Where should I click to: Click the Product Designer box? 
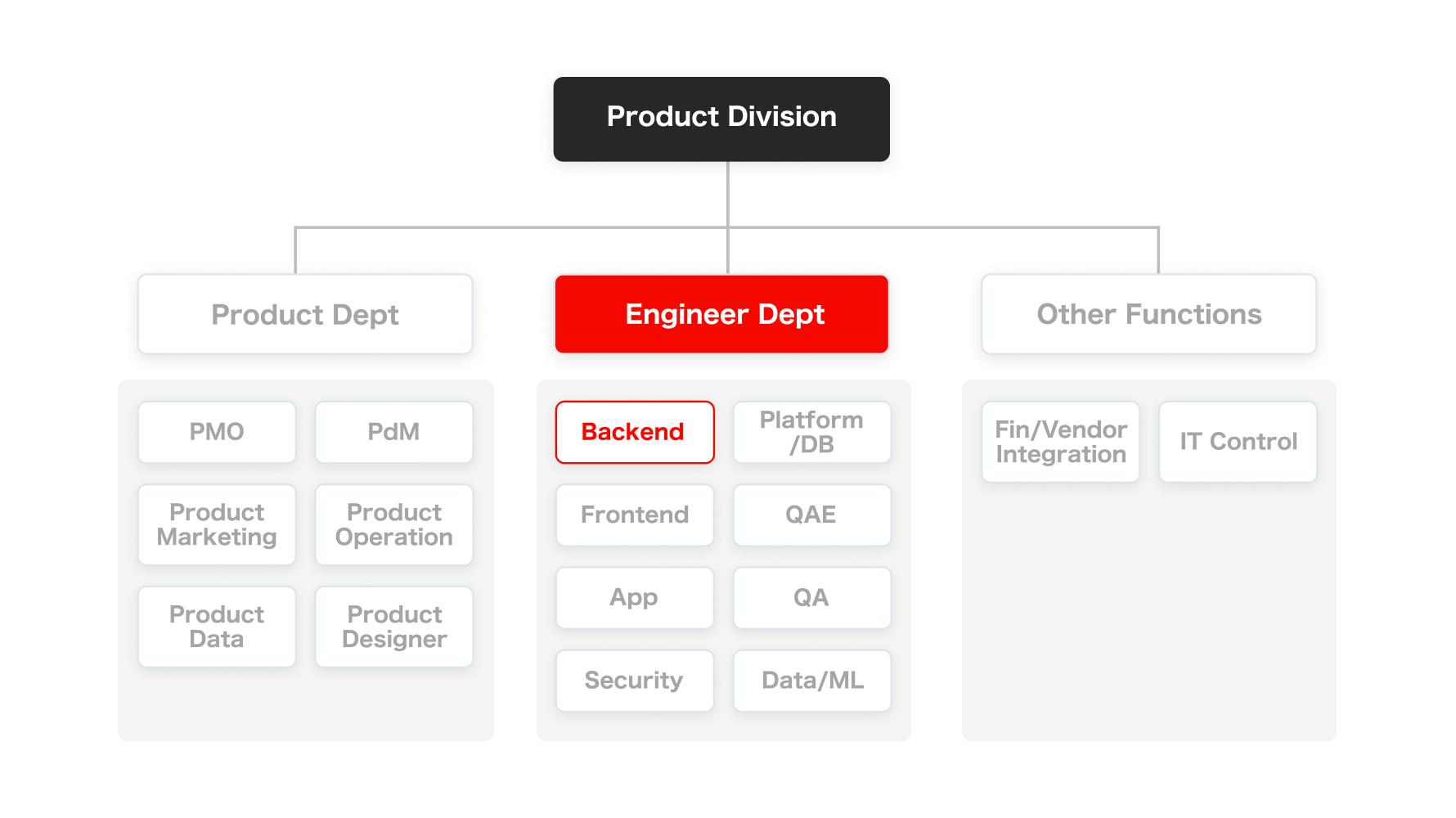click(x=393, y=627)
